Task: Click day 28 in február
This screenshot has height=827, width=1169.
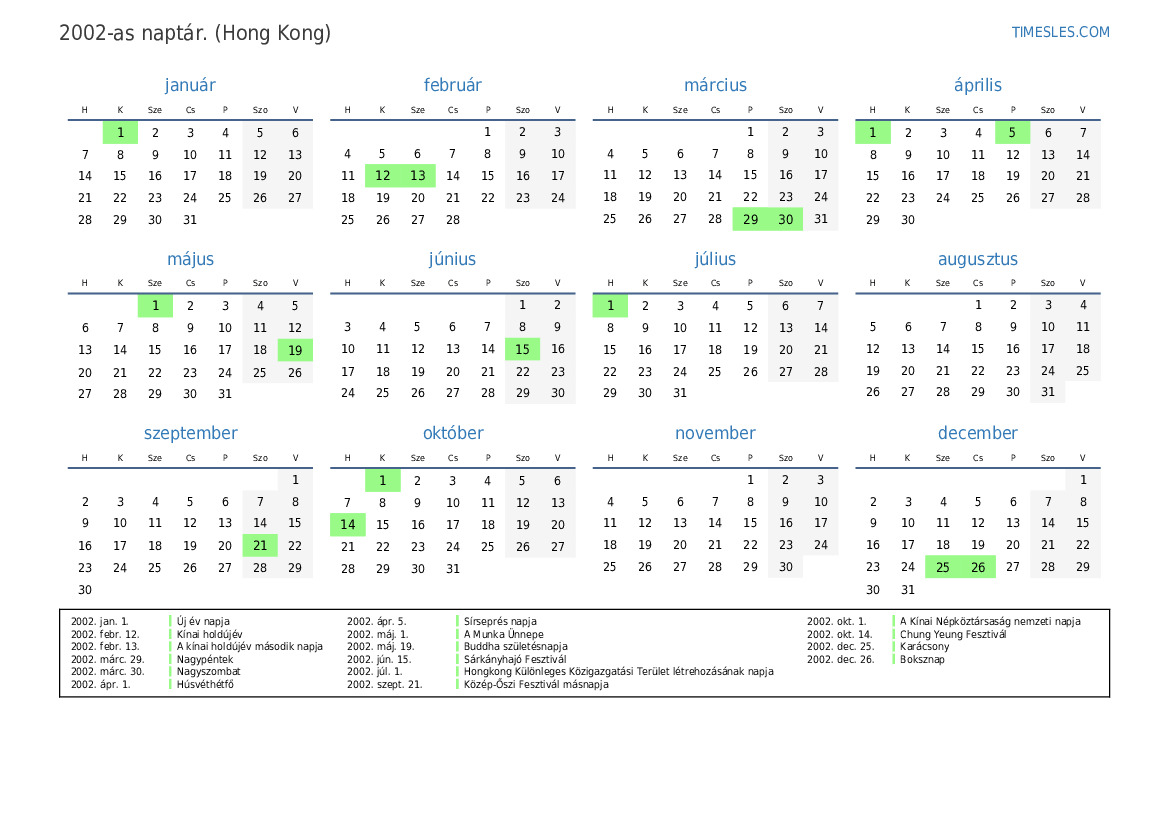Action: click(453, 220)
